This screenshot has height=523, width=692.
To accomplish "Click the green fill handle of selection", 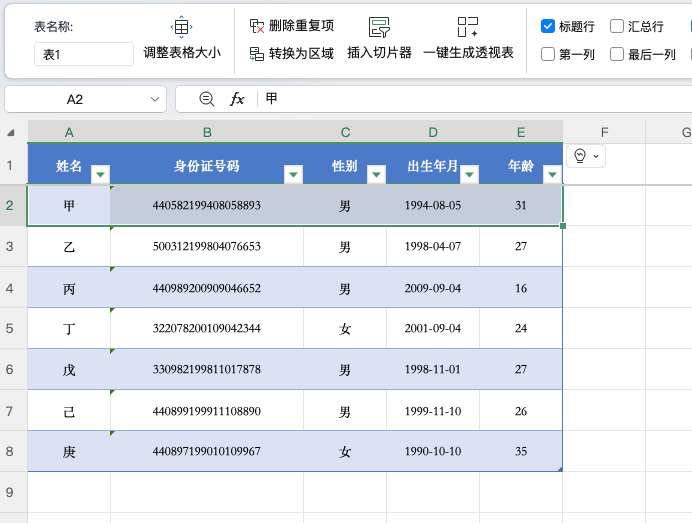I will point(563,226).
